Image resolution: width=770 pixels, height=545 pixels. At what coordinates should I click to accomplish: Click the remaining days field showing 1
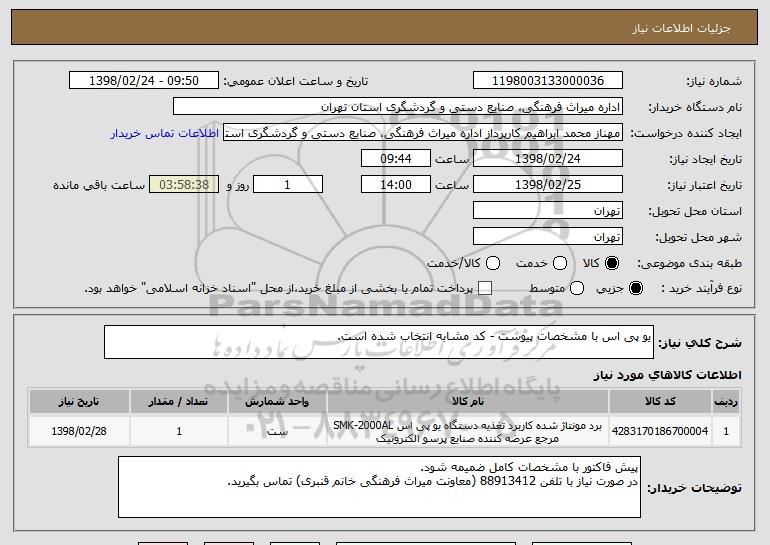coord(288,185)
